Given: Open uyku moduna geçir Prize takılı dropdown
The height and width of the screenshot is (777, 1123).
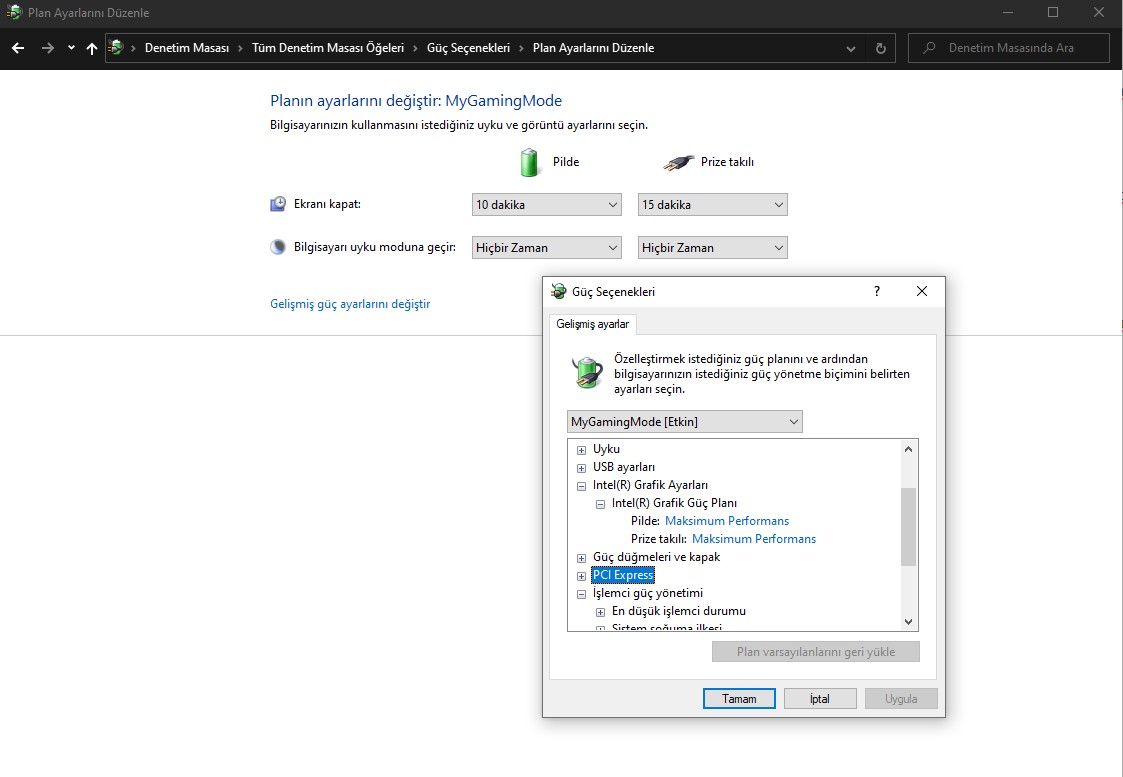Looking at the screenshot, I should click(x=712, y=248).
